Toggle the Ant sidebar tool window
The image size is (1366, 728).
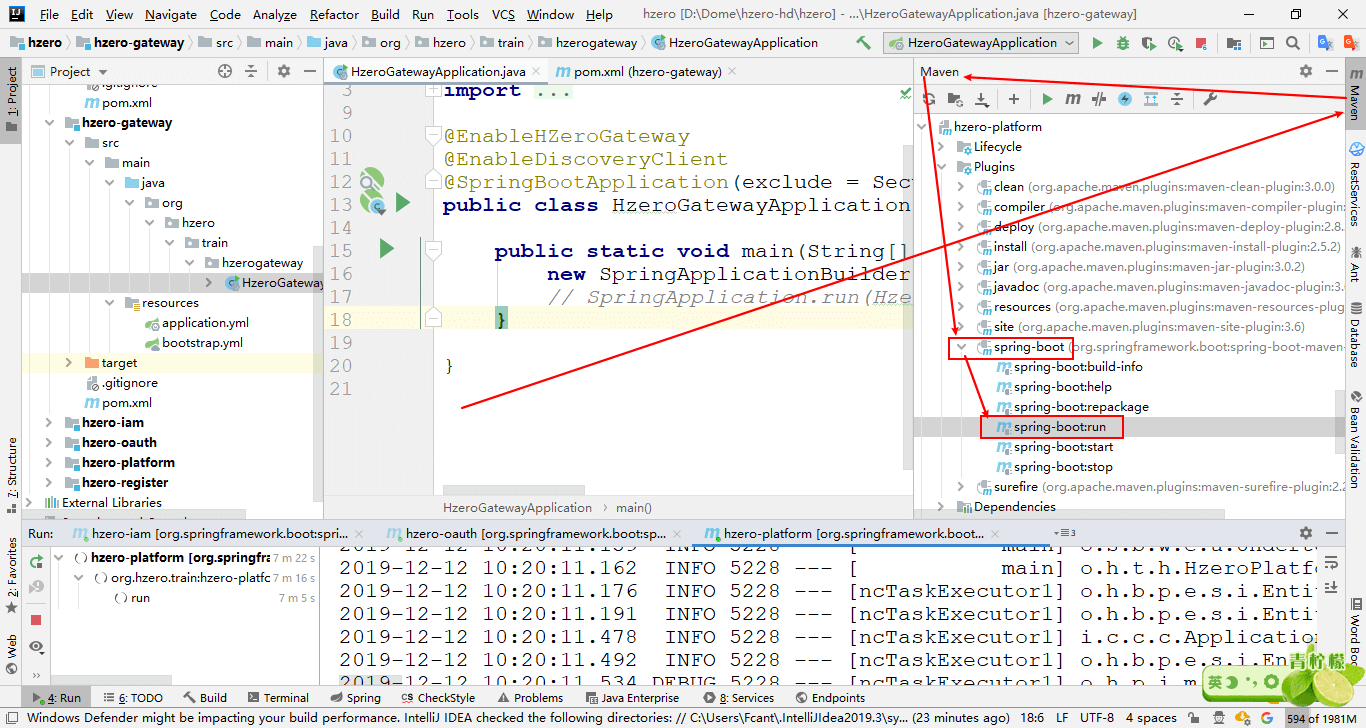coord(1355,263)
